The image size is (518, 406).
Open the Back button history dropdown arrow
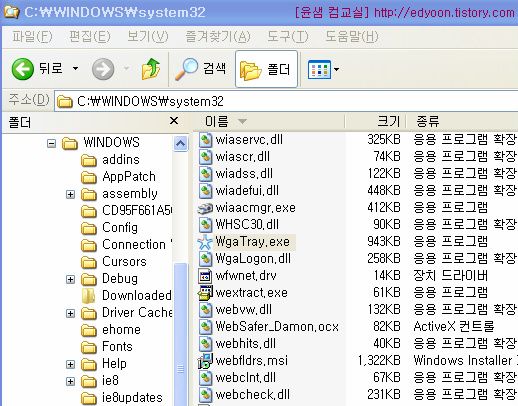click(x=76, y=69)
